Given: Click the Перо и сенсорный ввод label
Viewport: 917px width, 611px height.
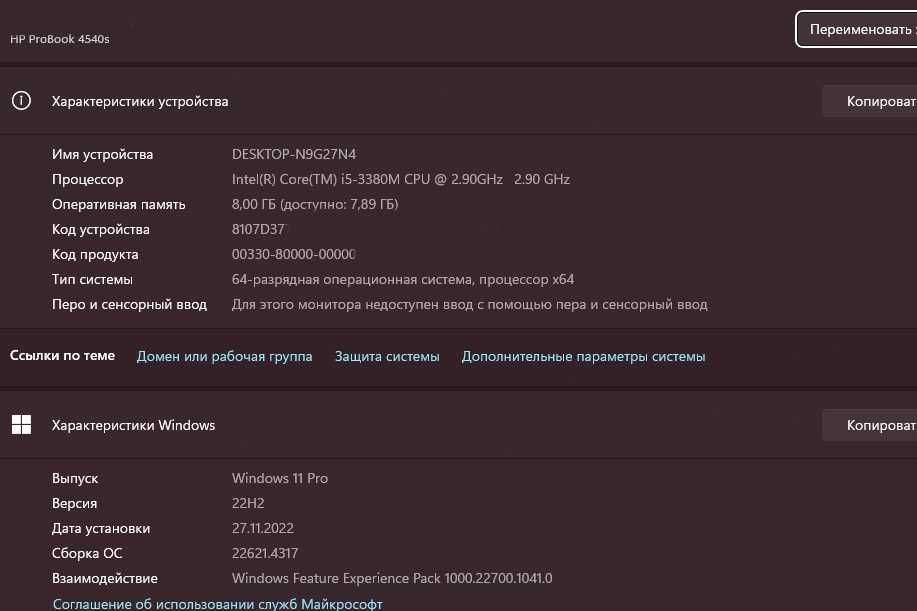Looking at the screenshot, I should (129, 305).
